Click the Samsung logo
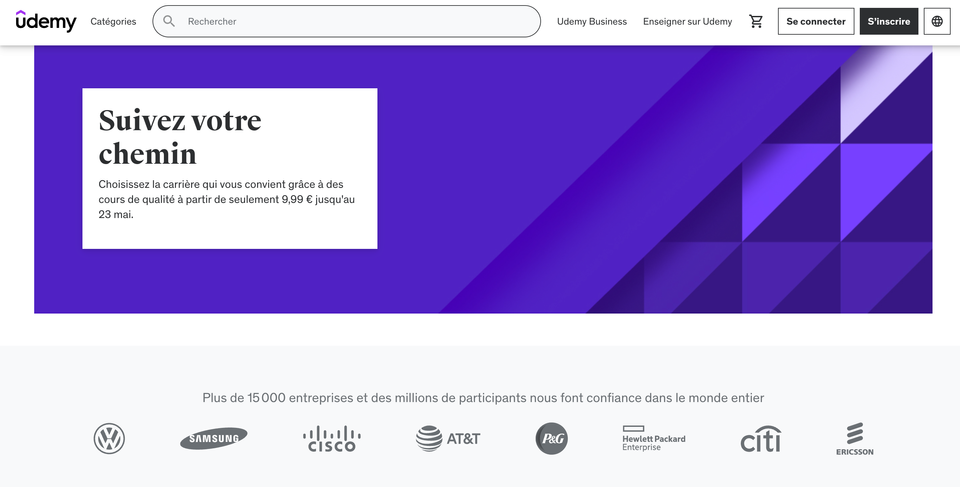960x487 pixels. click(x=213, y=438)
